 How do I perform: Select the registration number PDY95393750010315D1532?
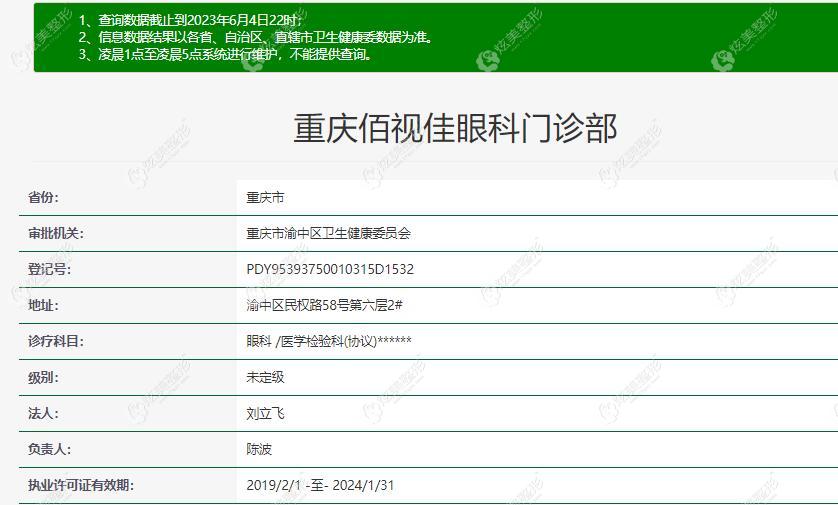click(x=330, y=270)
